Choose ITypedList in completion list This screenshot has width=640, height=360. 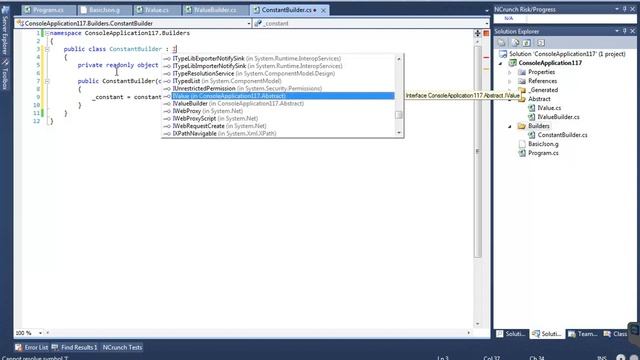(279, 81)
